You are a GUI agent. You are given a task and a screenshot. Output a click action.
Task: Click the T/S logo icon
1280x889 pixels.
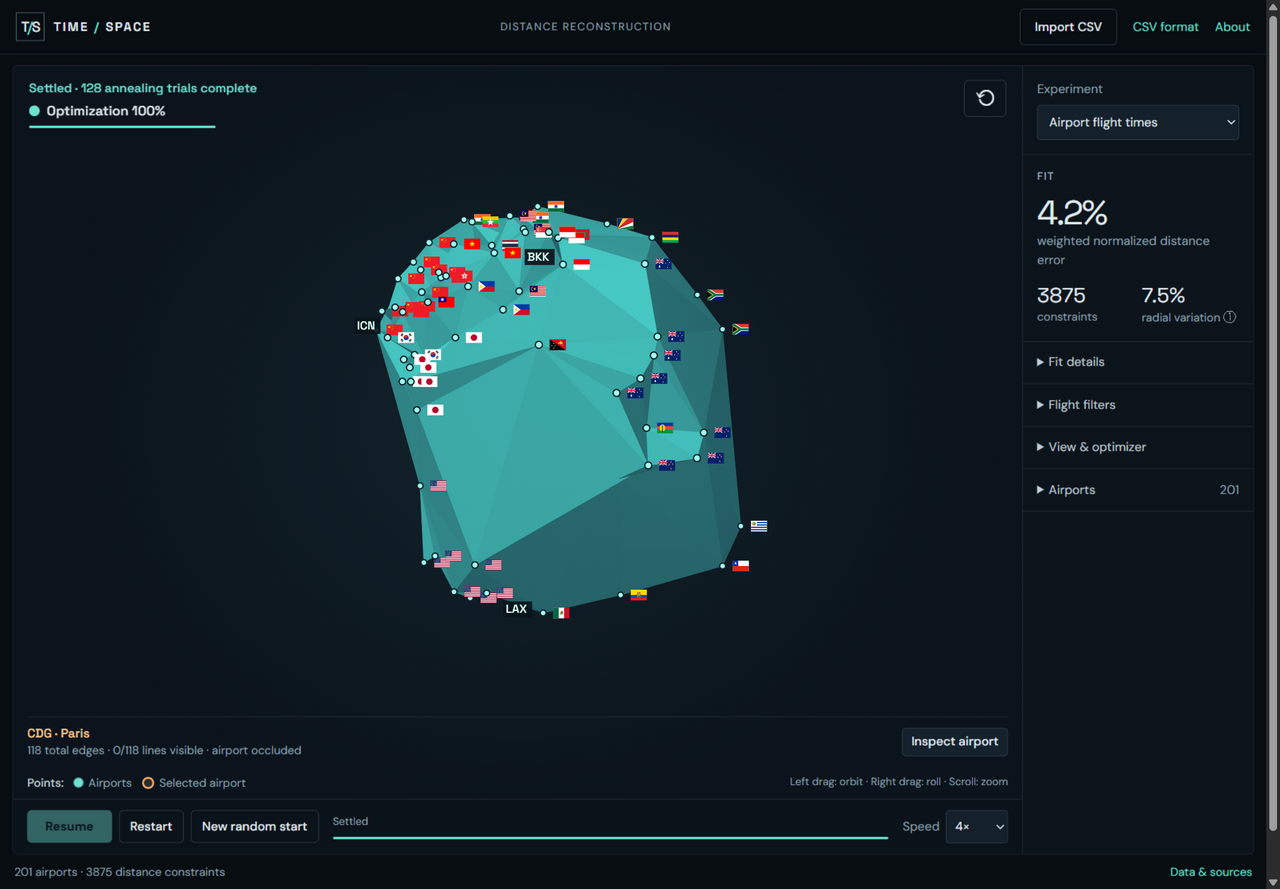[30, 27]
